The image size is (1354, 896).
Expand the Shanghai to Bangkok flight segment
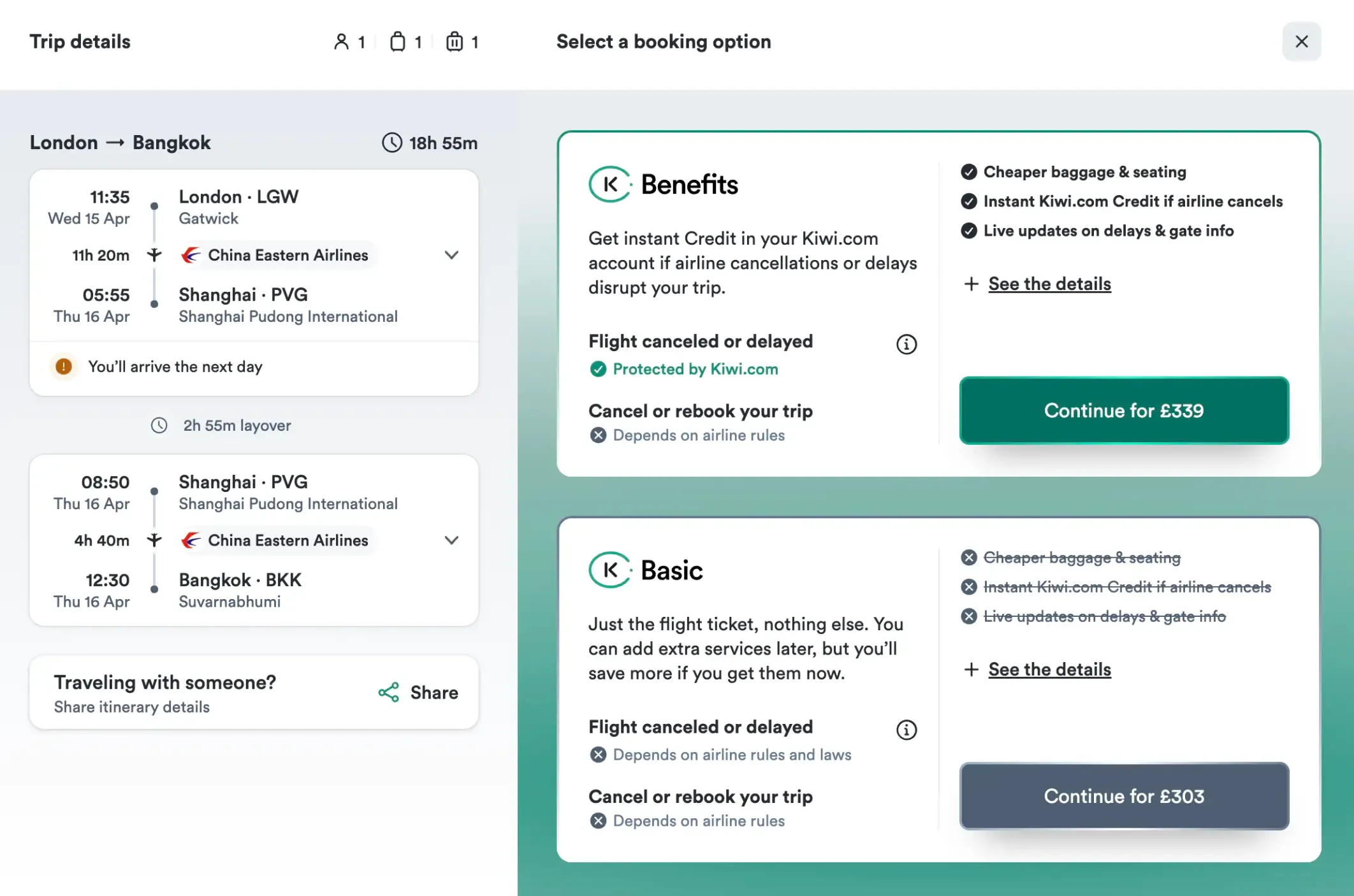click(x=451, y=540)
